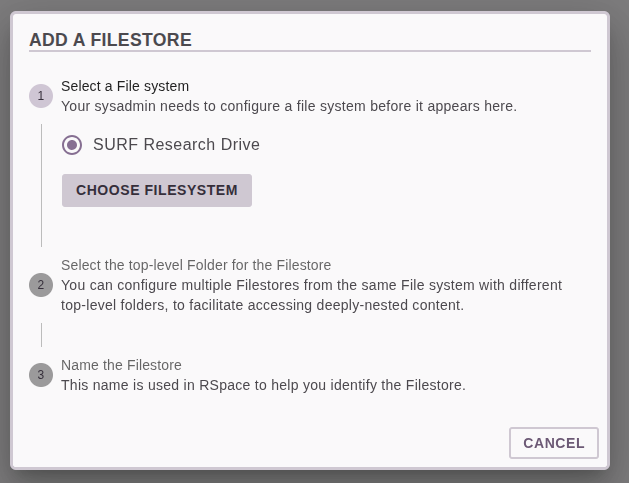The height and width of the screenshot is (483, 629).
Task: Click the step 2 number circle
Action: 41,285
